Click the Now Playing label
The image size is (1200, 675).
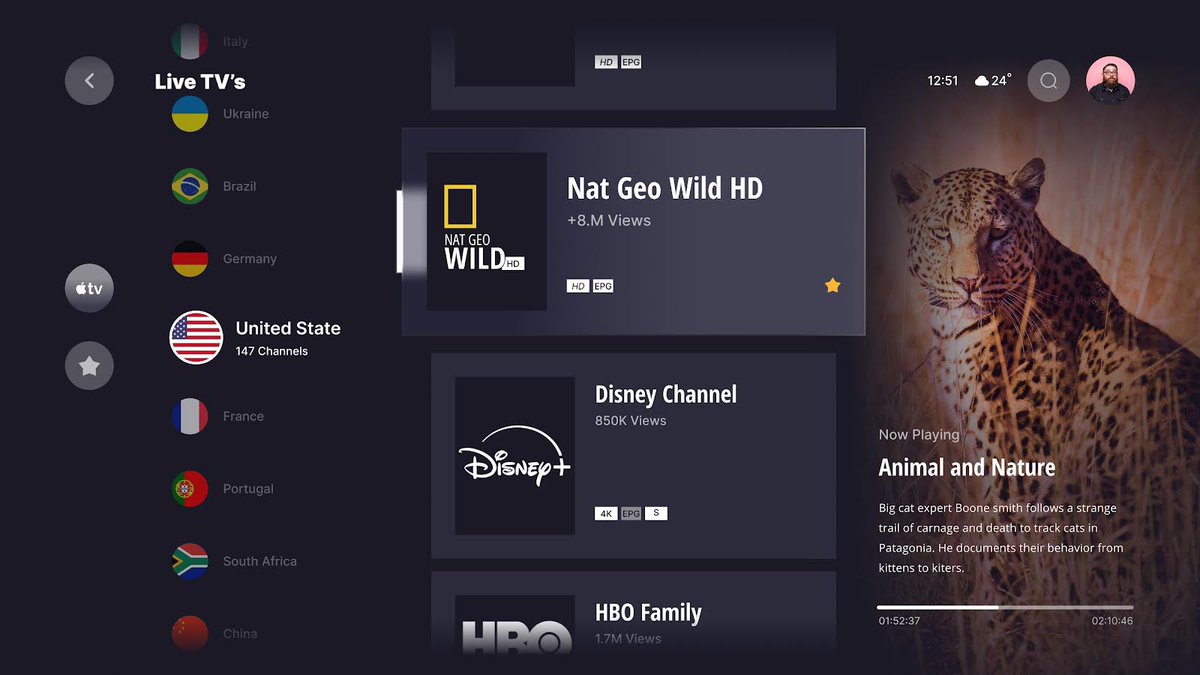click(x=919, y=435)
